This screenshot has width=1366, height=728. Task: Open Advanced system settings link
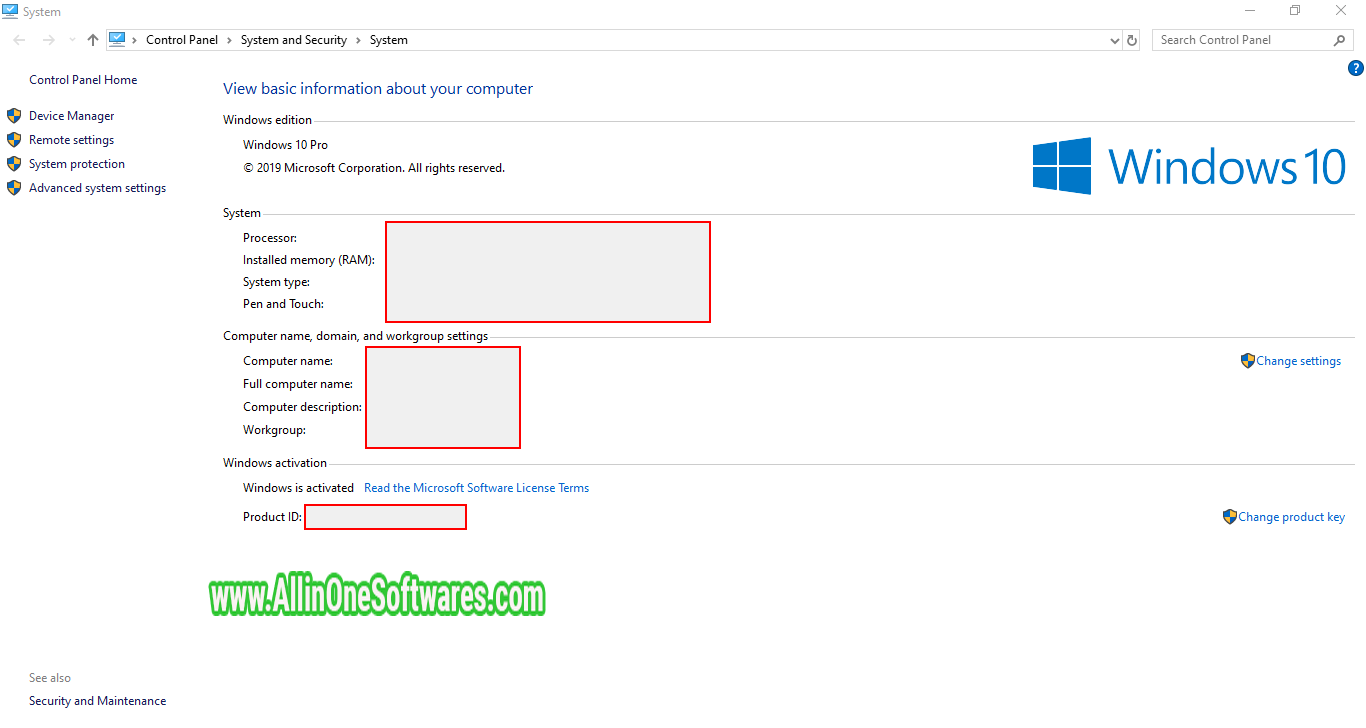[x=98, y=188]
